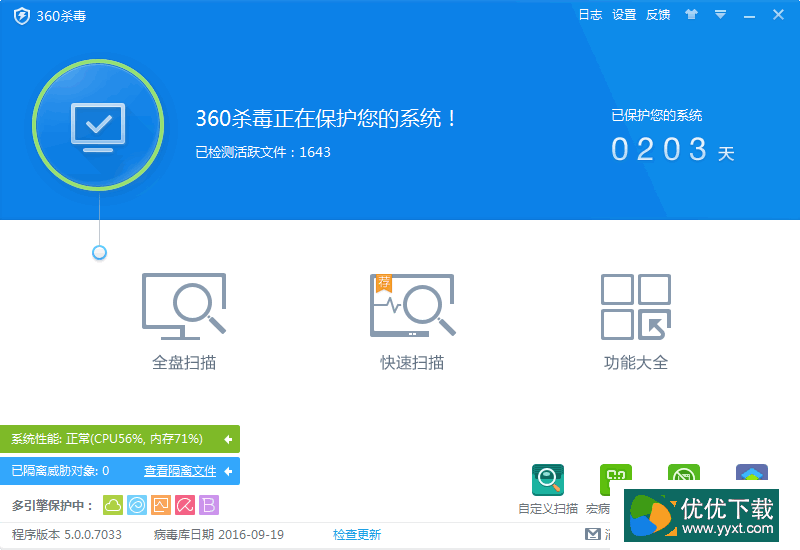Open 查看隔离文件 quarantine link

click(180, 471)
